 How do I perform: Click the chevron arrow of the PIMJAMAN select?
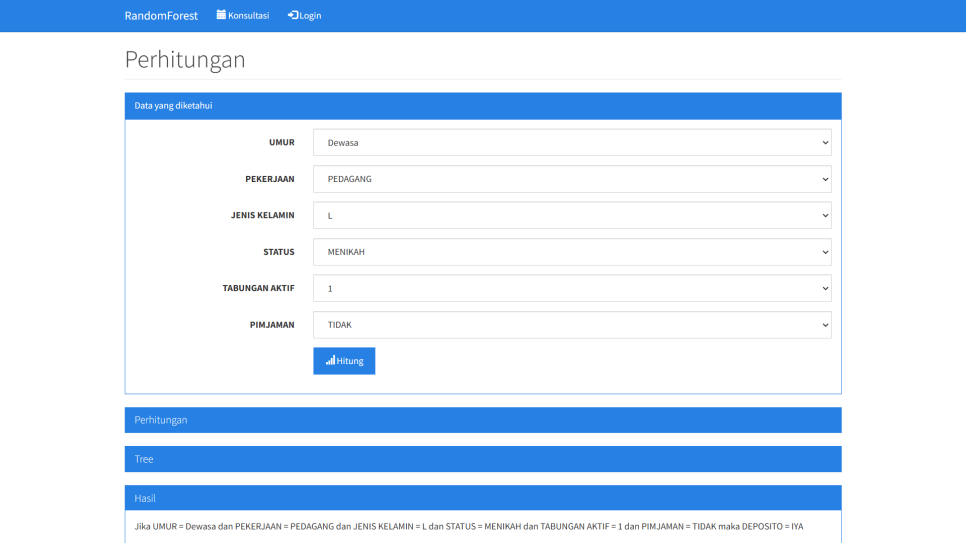(x=825, y=325)
